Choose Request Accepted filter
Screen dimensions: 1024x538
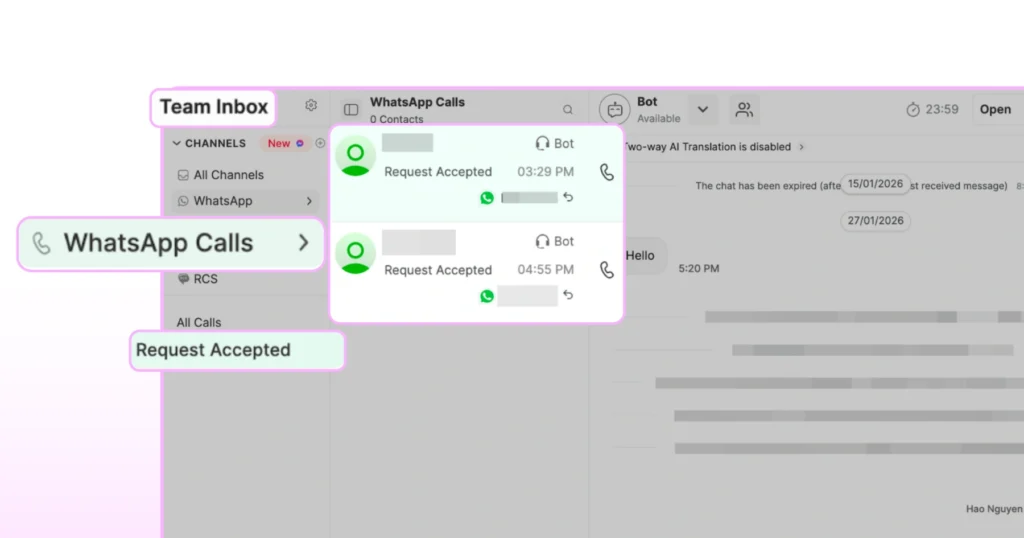[x=237, y=351]
